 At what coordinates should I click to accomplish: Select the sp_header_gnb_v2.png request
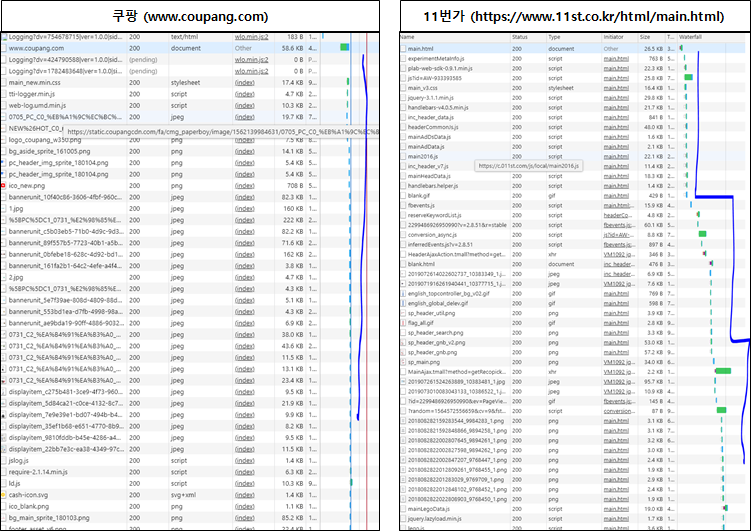click(573, 342)
